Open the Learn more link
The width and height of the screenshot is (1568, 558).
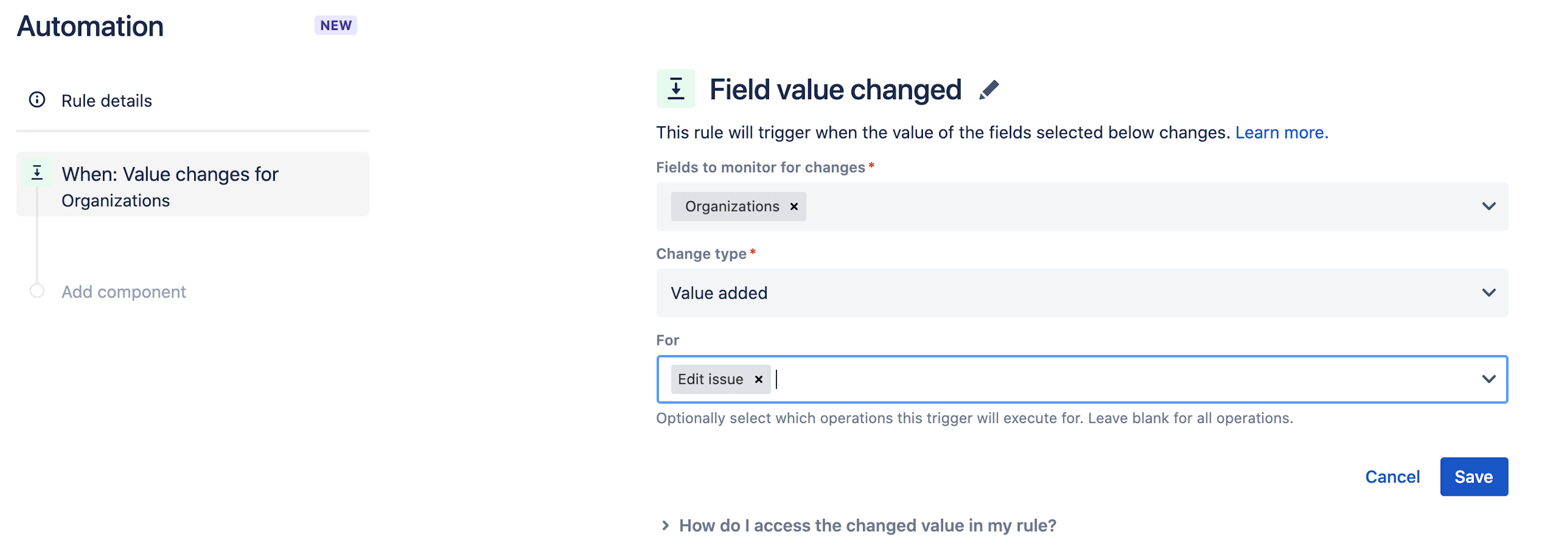(x=1281, y=132)
